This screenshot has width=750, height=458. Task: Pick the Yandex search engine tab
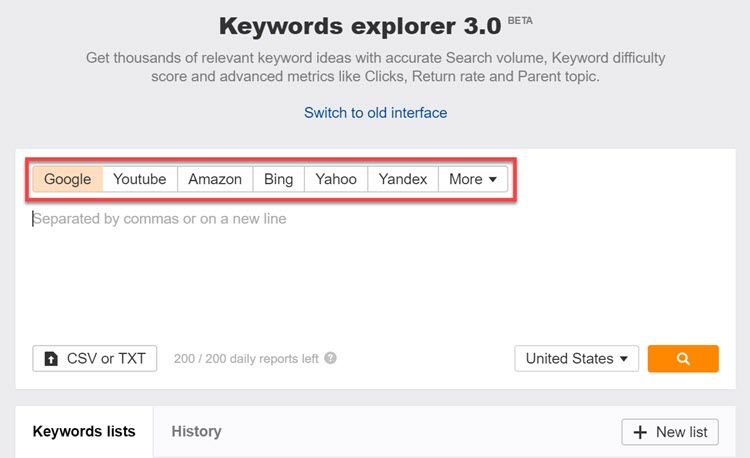(403, 179)
